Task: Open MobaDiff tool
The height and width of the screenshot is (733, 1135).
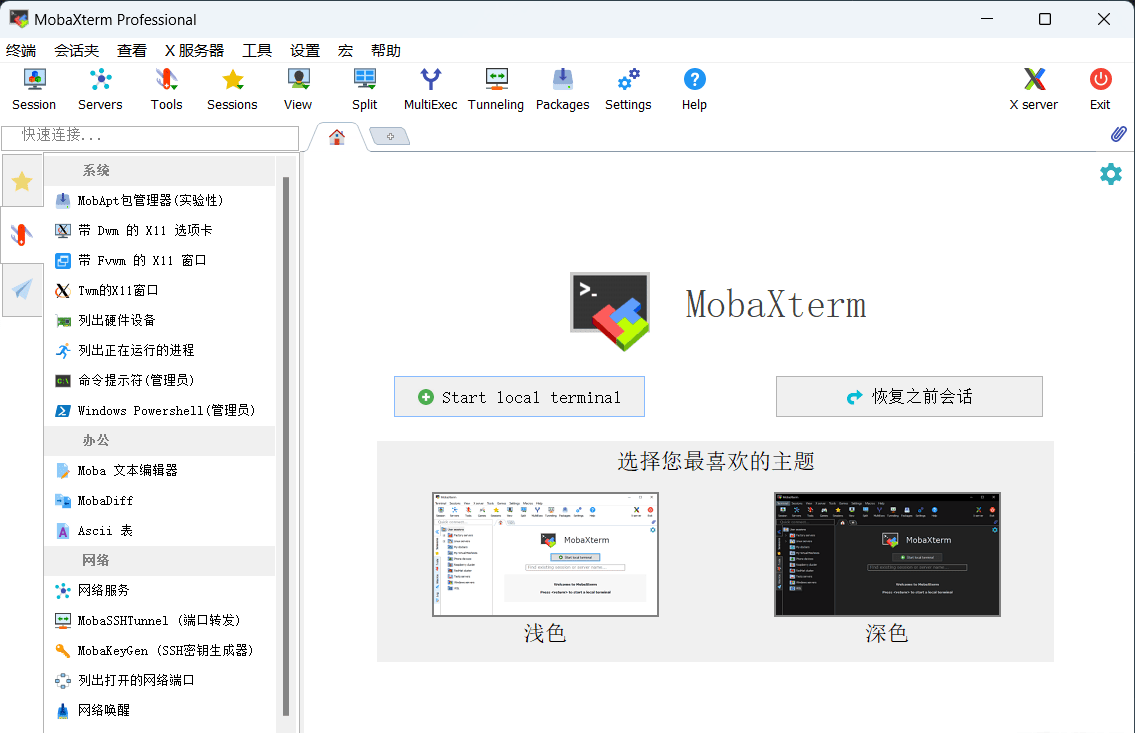Action: point(159,501)
